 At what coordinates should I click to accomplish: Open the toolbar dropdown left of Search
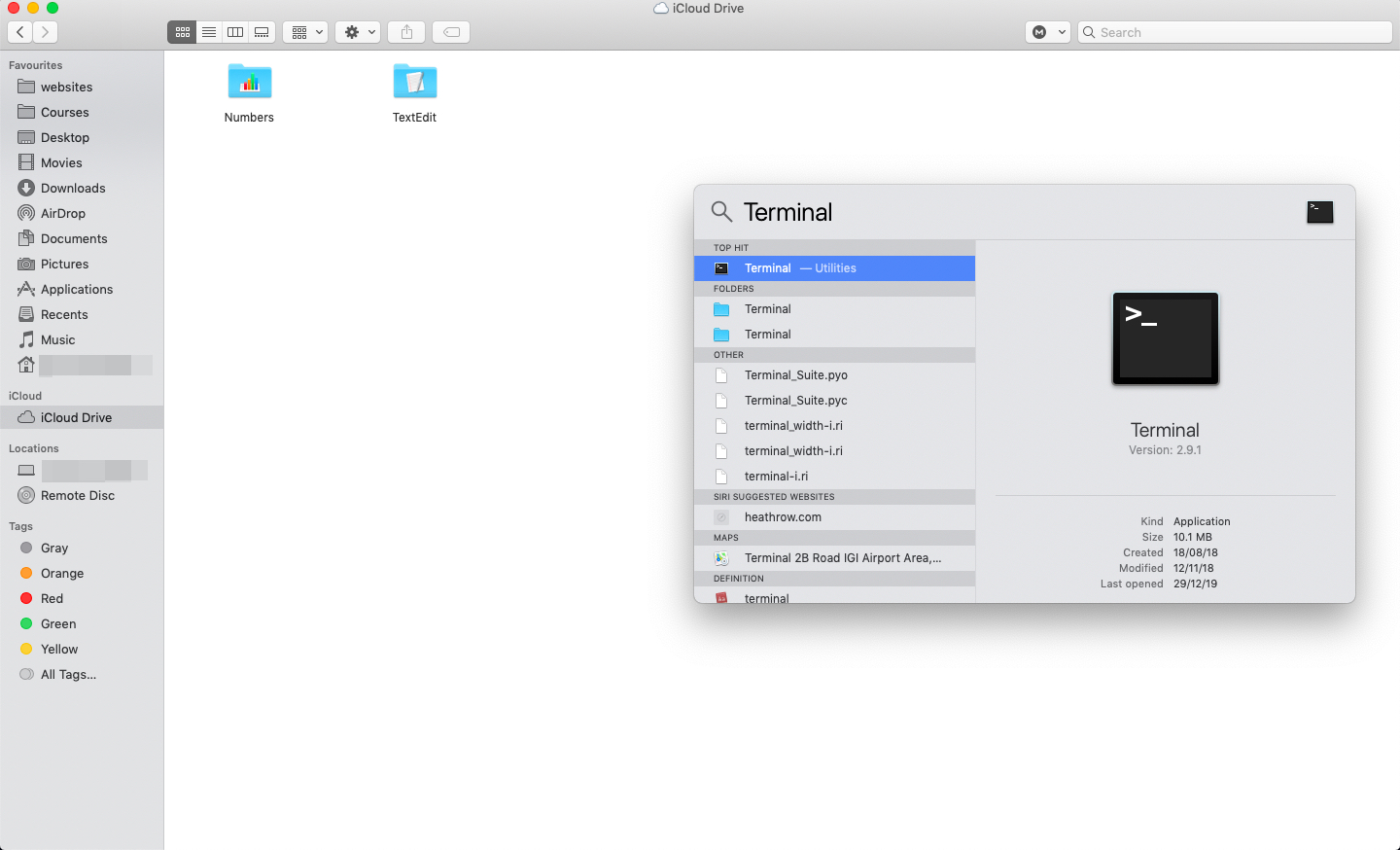click(1048, 32)
